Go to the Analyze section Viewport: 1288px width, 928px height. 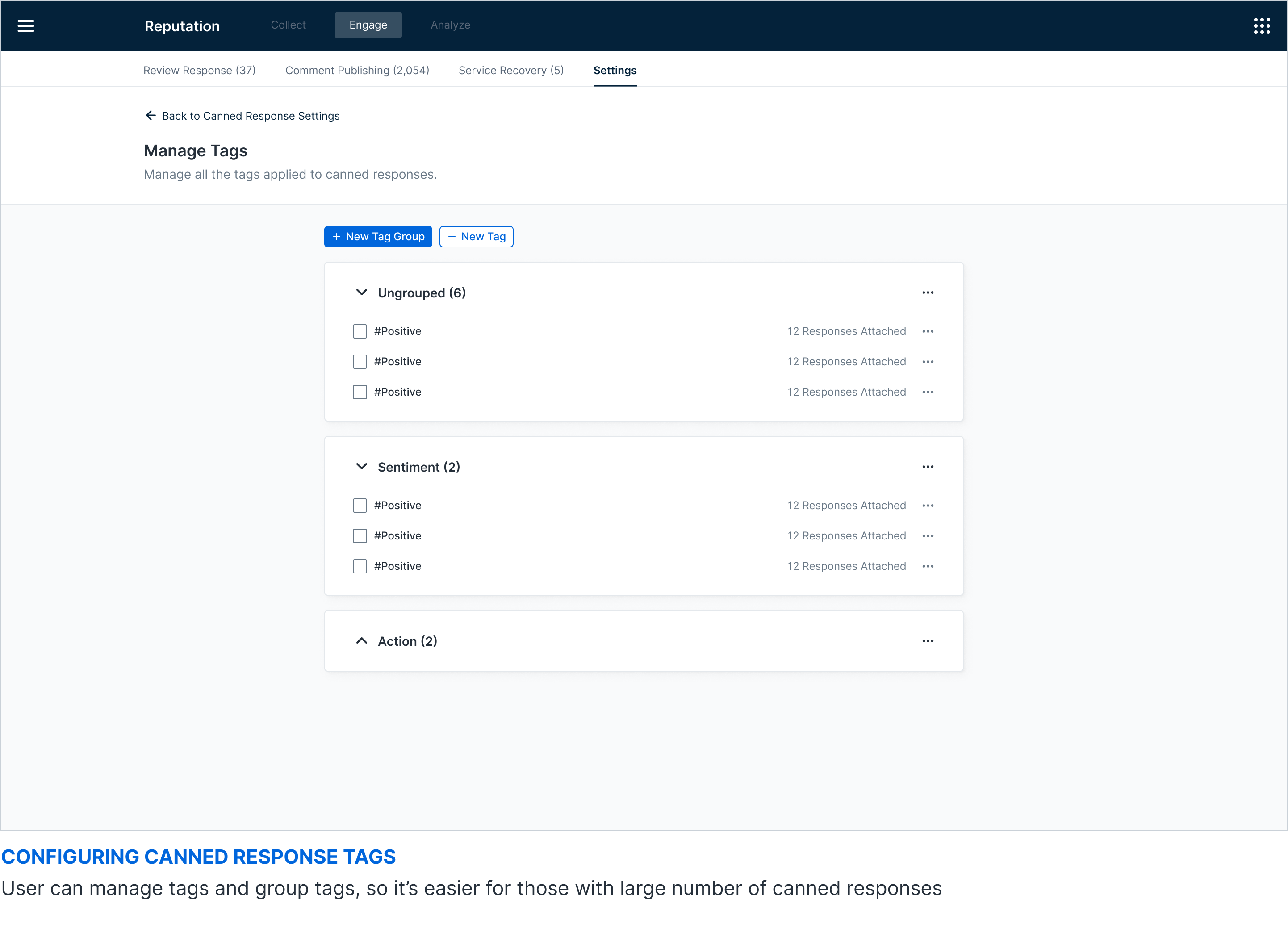(x=450, y=25)
